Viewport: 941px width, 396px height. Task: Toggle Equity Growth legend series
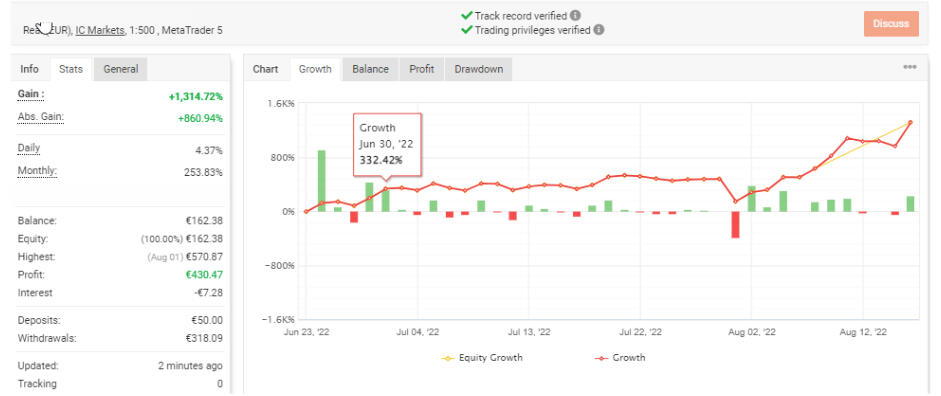[x=482, y=358]
